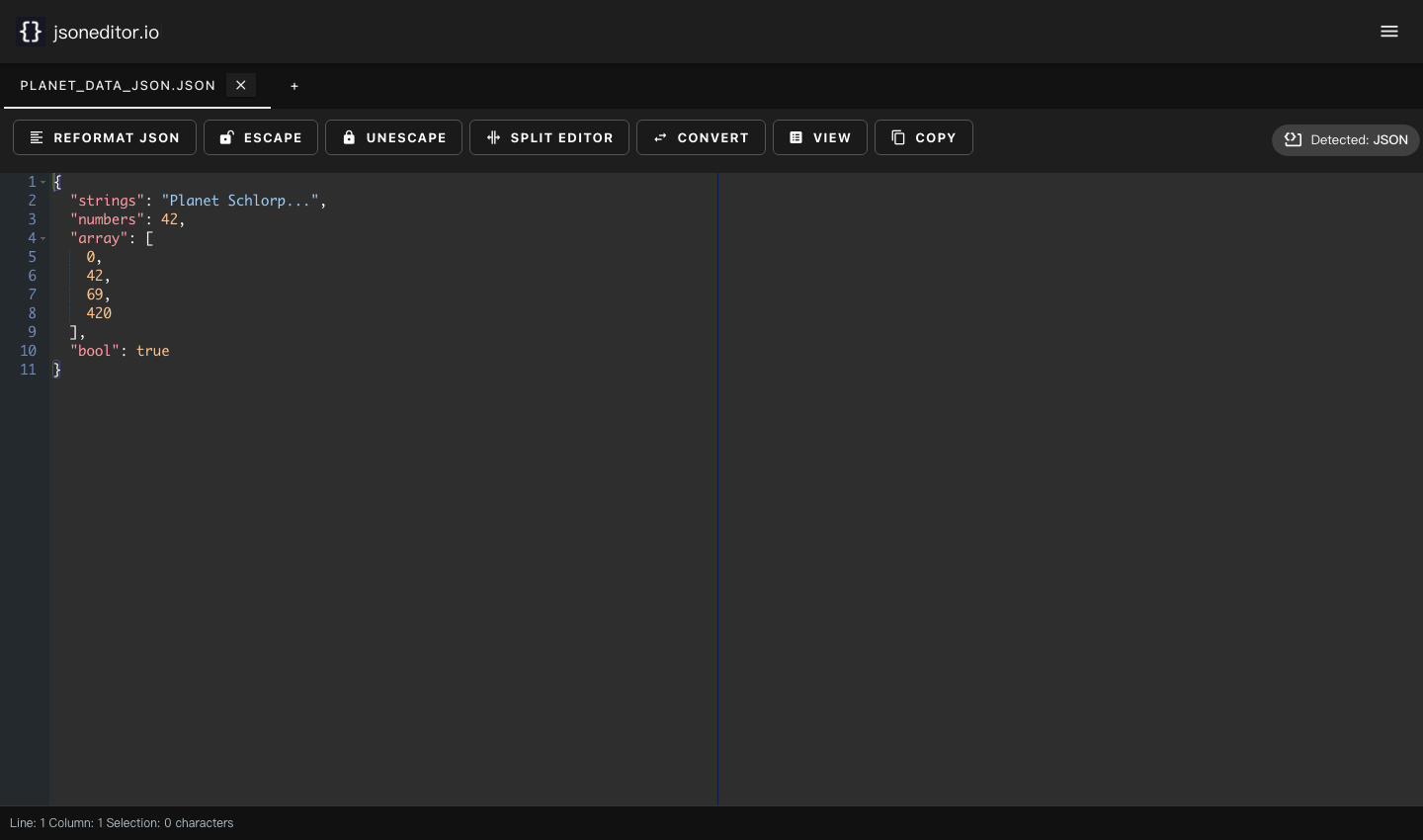Image resolution: width=1423 pixels, height=840 pixels.
Task: Click line number 10 in the gutter
Action: coord(28,351)
